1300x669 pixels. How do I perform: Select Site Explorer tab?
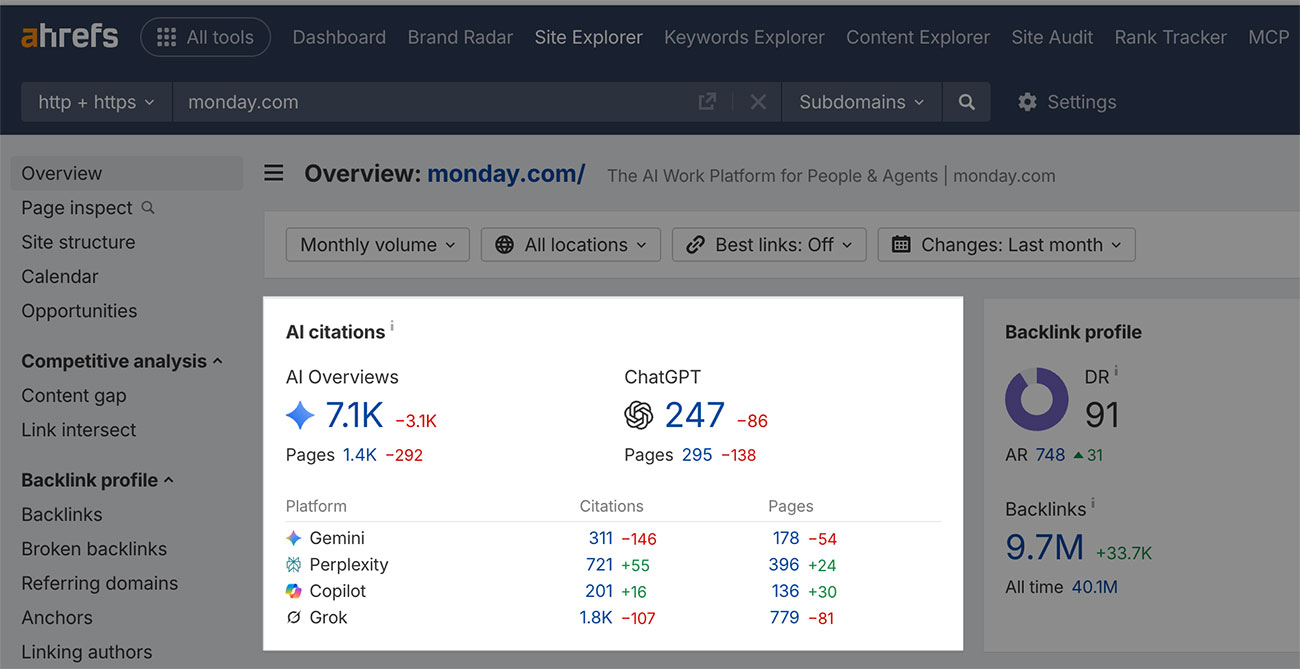[588, 37]
